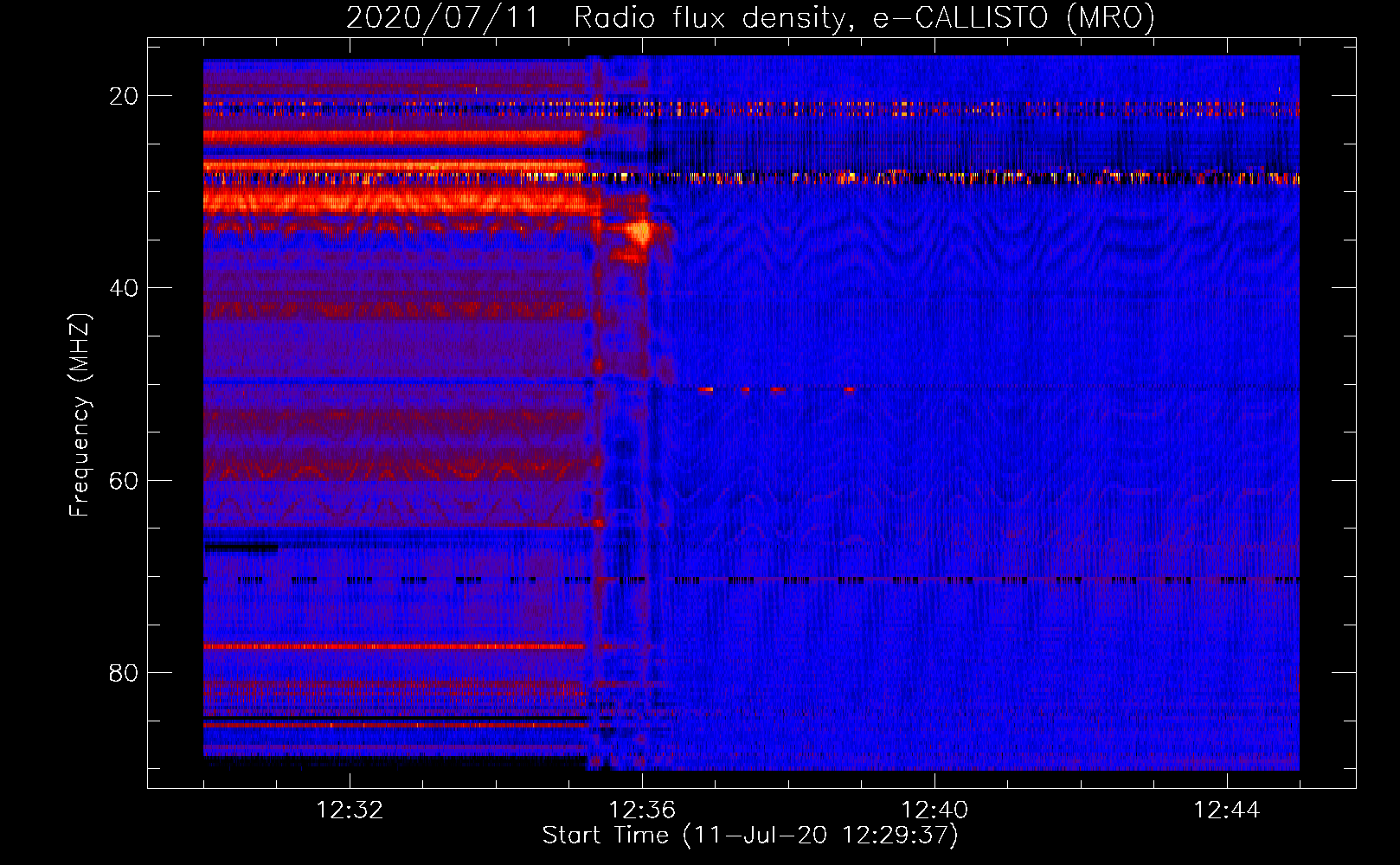Click the plot title 'Radio flux density, e-CALLISTO (MRO)'
The image size is (1400, 865).
pyautogui.click(x=864, y=17)
